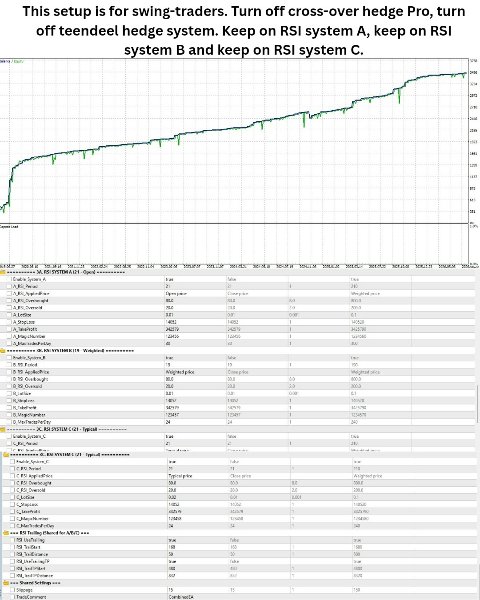This screenshot has width=480, height=600.
Task: Edit the A_StopLoss value cell
Action: coord(195,322)
